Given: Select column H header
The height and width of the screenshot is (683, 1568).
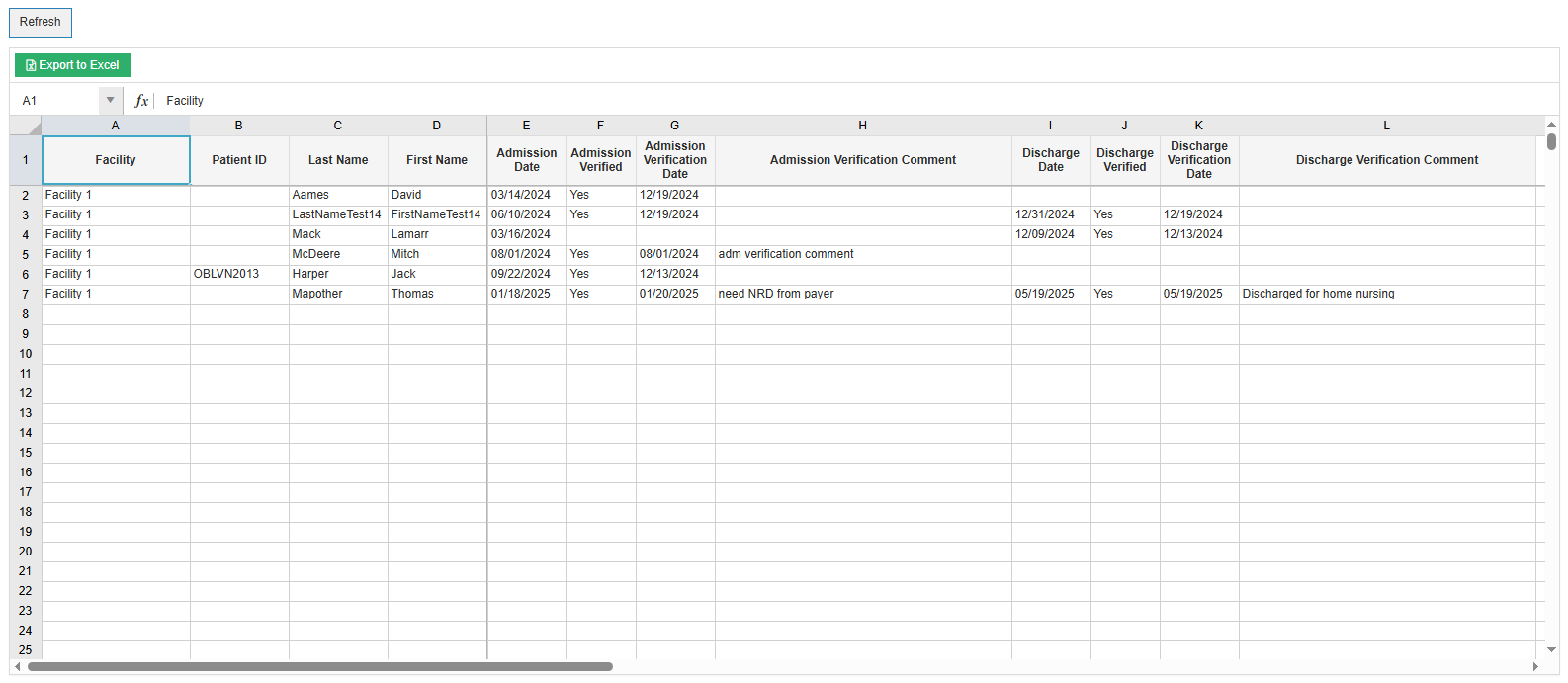Looking at the screenshot, I should coord(863,126).
